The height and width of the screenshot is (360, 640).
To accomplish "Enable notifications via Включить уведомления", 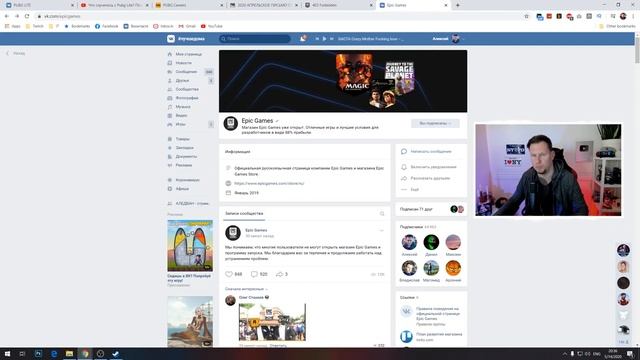I will click(x=433, y=167).
